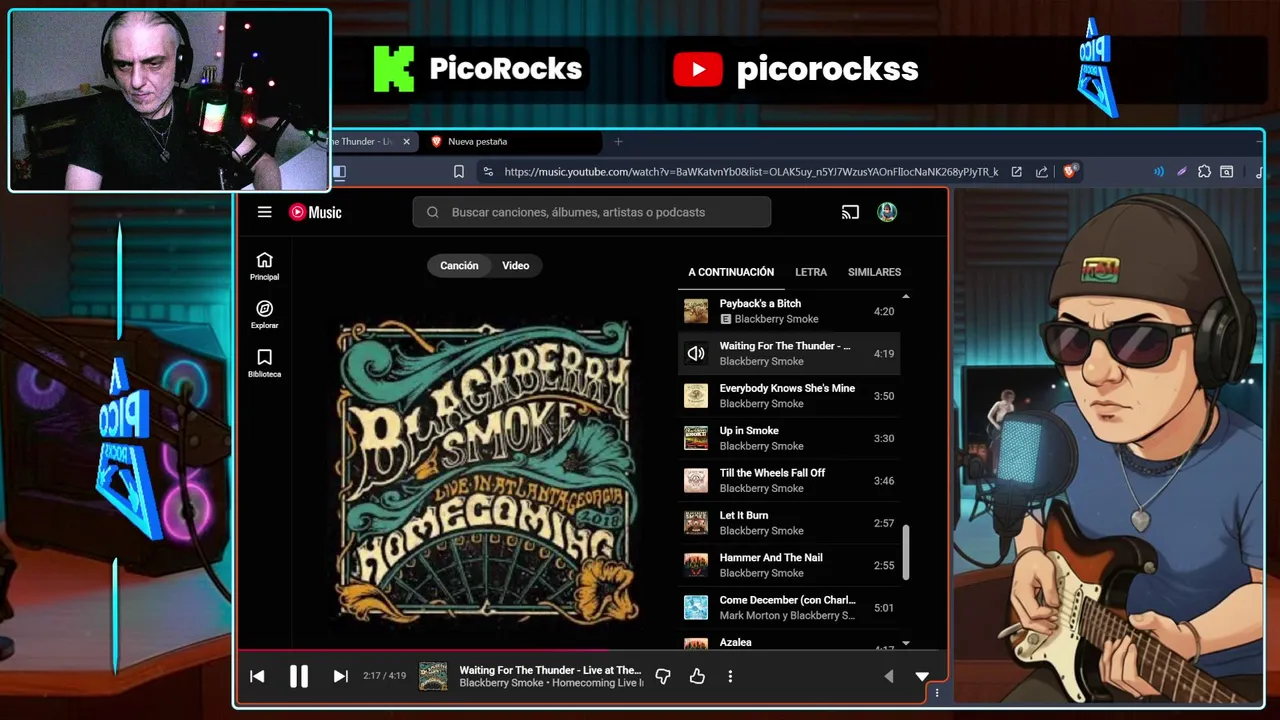Image resolution: width=1280 pixels, height=720 pixels.
Task: Open Blackberry Smoke artist link in player bar
Action: pyautogui.click(x=501, y=683)
